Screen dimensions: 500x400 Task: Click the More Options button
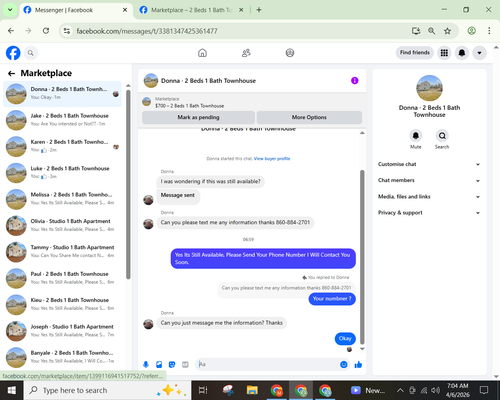tap(309, 117)
